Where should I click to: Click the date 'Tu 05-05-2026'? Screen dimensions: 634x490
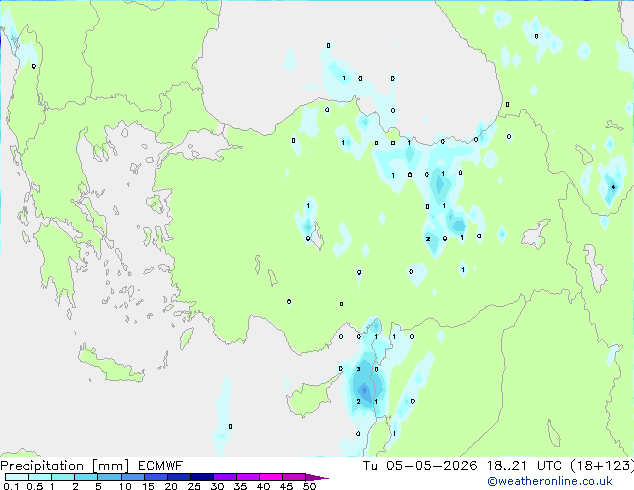click(x=420, y=466)
